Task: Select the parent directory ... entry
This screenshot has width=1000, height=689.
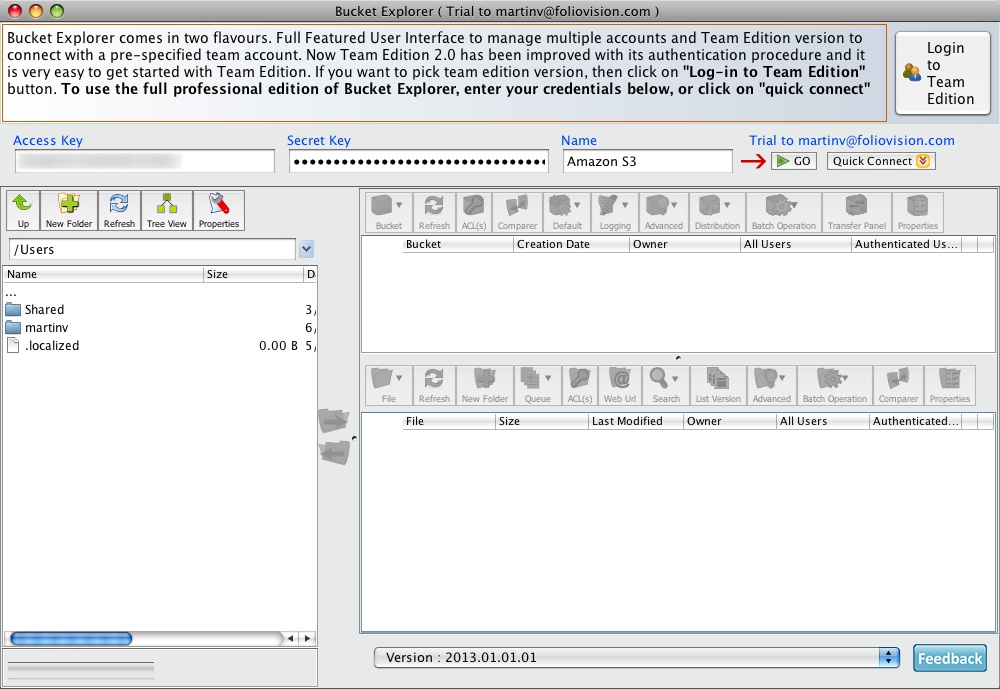Action: (x=160, y=292)
